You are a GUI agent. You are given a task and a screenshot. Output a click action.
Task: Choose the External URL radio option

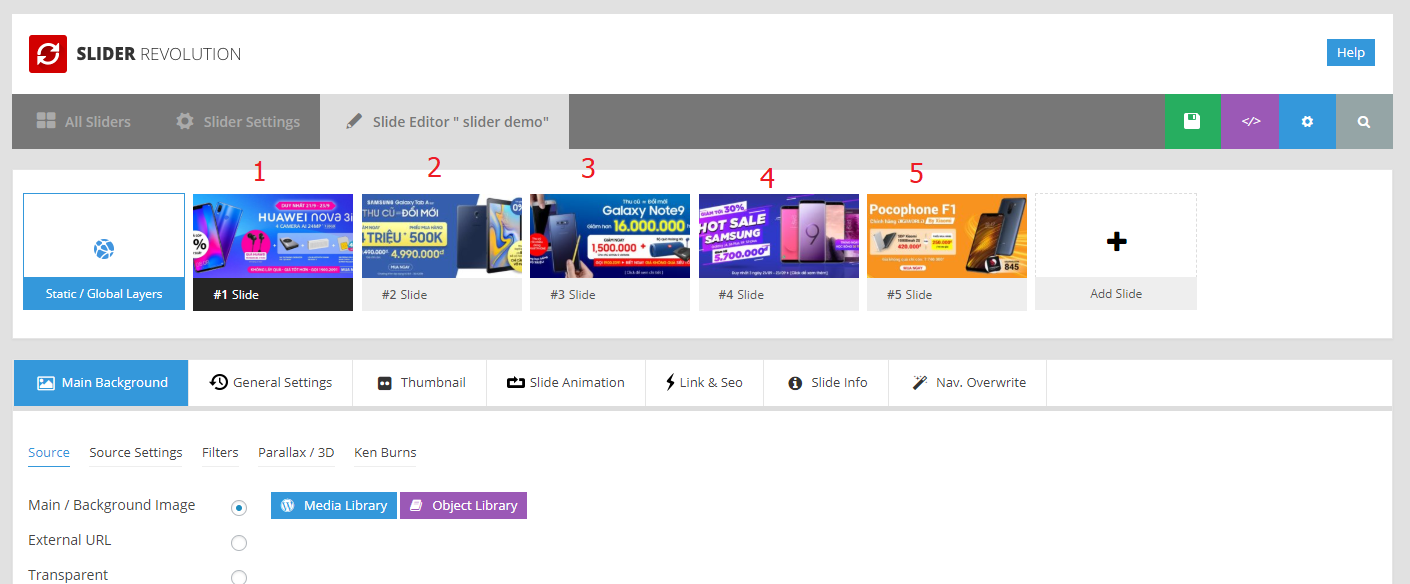point(239,543)
